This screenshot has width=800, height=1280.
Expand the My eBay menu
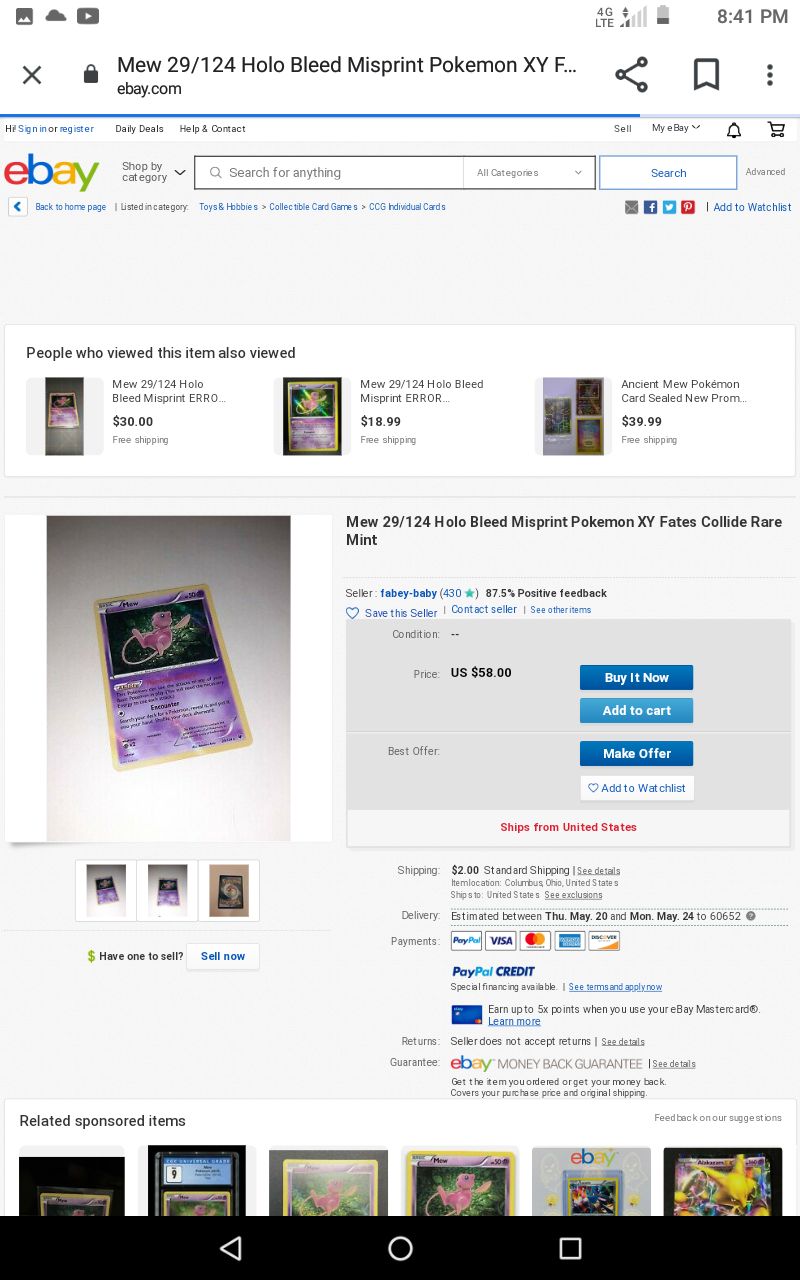(676, 128)
